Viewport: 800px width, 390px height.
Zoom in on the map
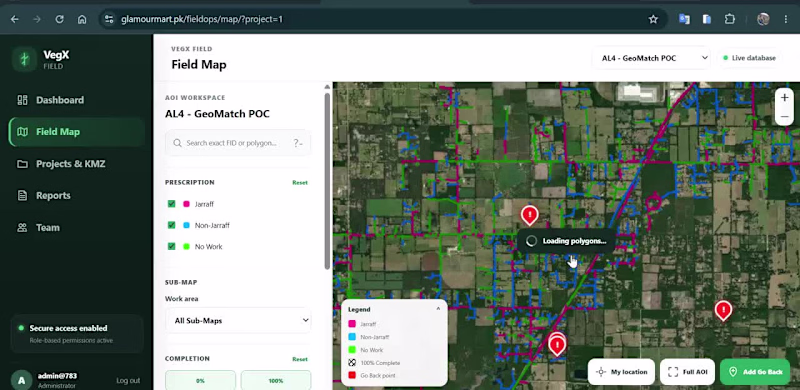(x=785, y=98)
